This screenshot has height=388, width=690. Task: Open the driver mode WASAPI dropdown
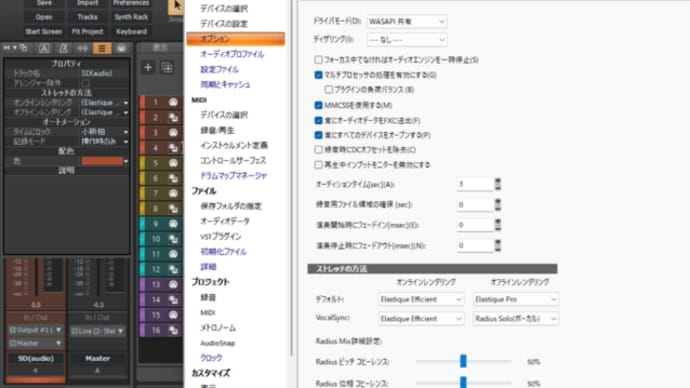coord(407,21)
